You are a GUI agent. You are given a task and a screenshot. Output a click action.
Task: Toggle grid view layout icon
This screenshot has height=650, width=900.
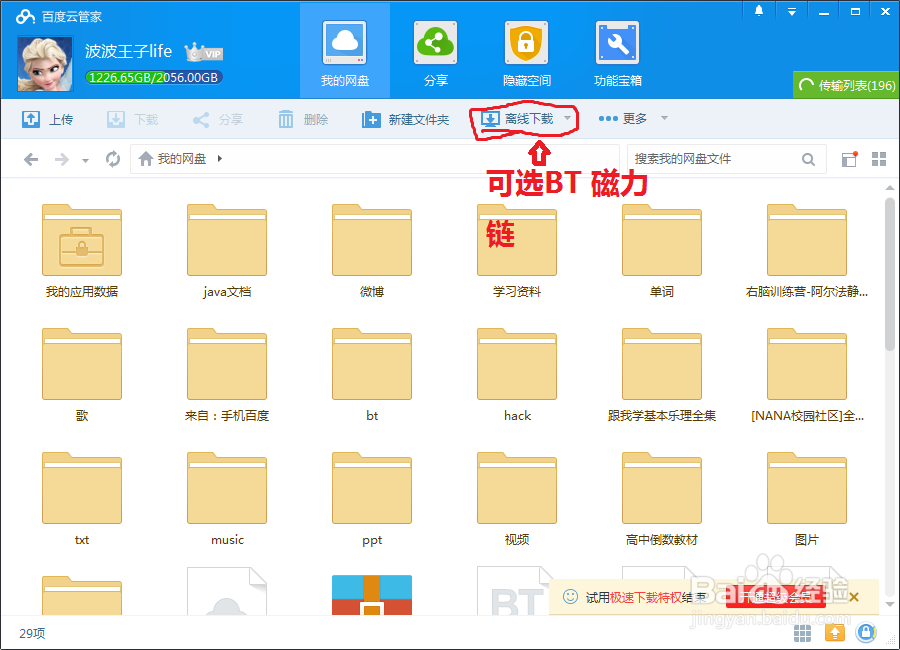coord(879,159)
